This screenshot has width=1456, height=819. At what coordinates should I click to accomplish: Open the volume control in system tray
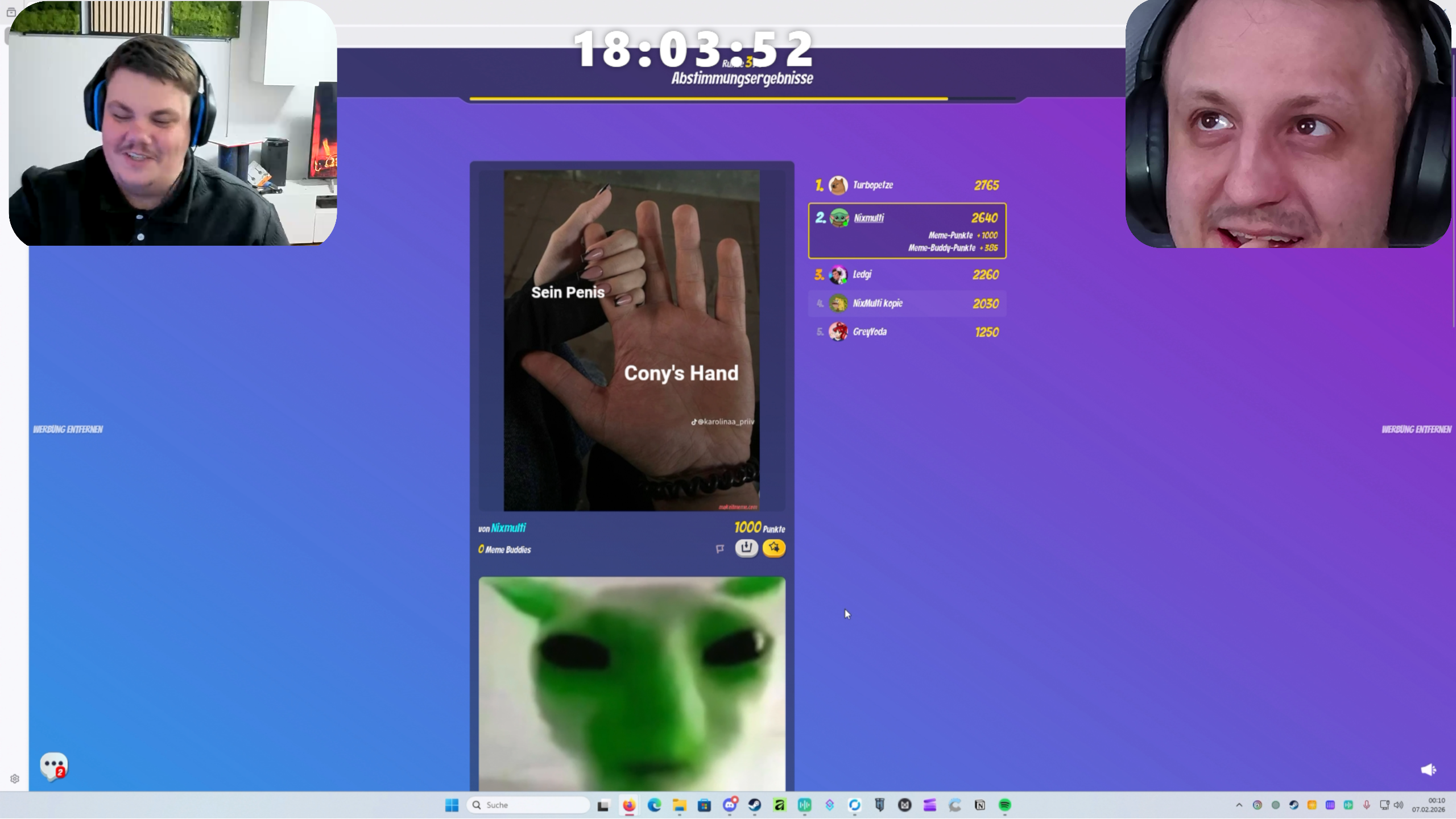tap(1399, 805)
